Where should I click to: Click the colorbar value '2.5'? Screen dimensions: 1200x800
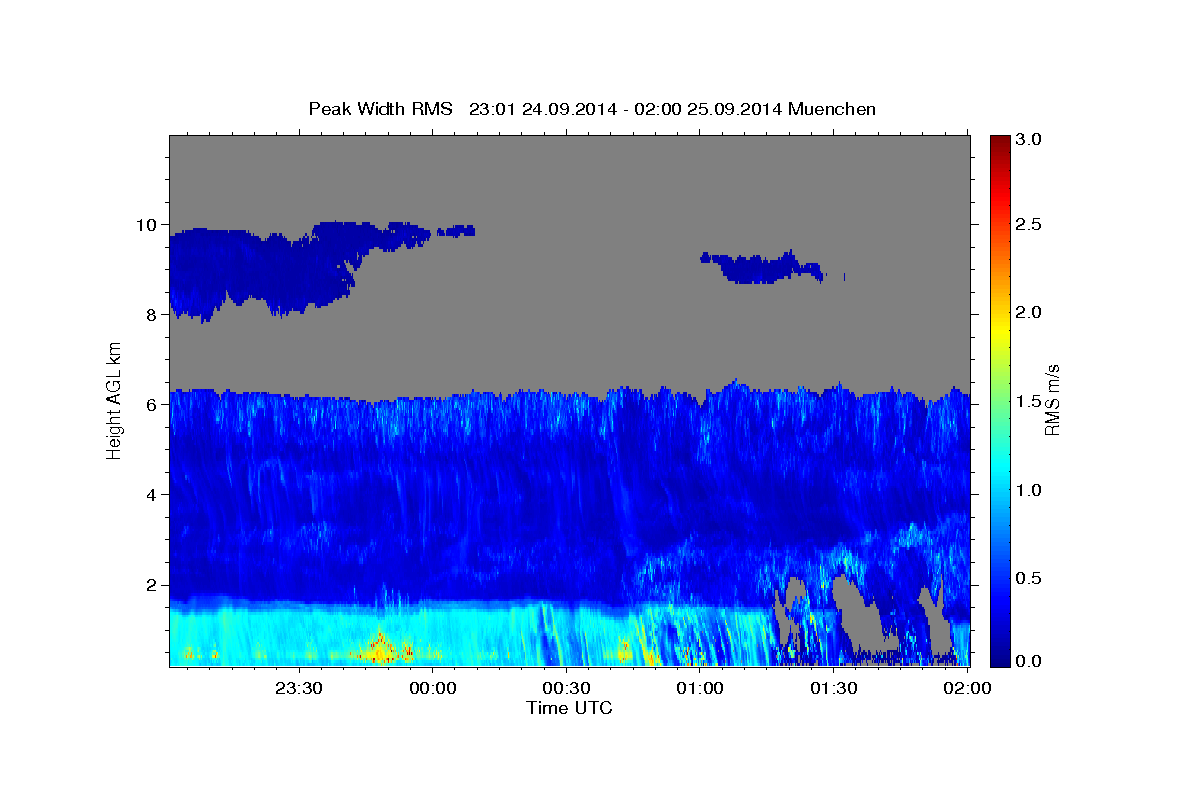[x=1030, y=225]
